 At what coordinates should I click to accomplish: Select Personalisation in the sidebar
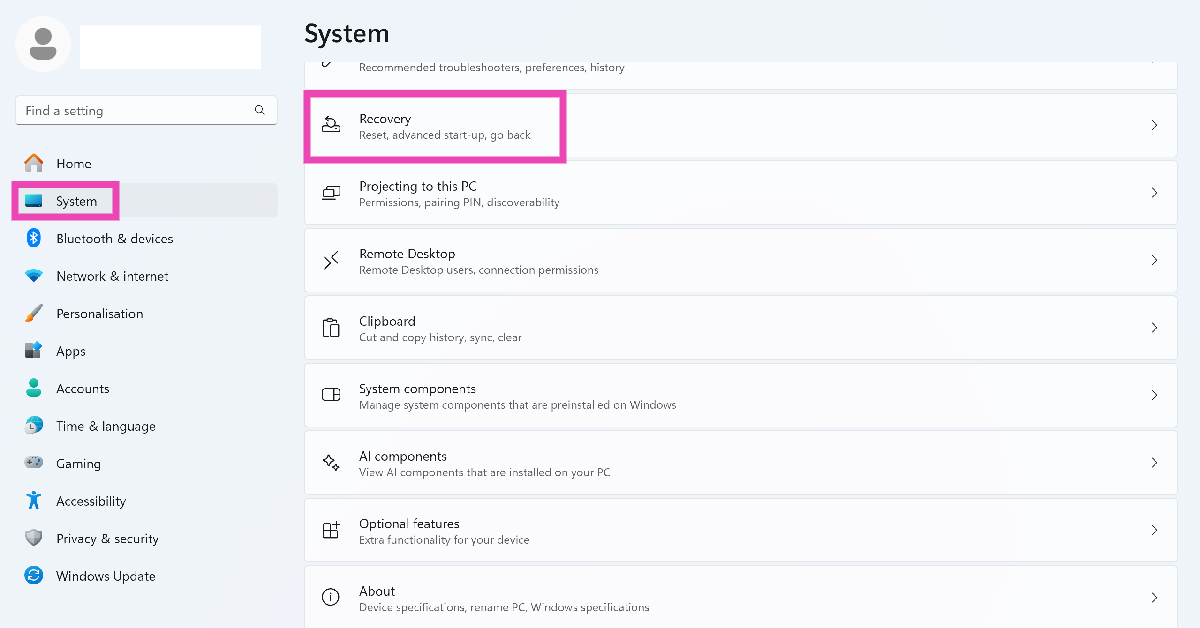tap(99, 314)
